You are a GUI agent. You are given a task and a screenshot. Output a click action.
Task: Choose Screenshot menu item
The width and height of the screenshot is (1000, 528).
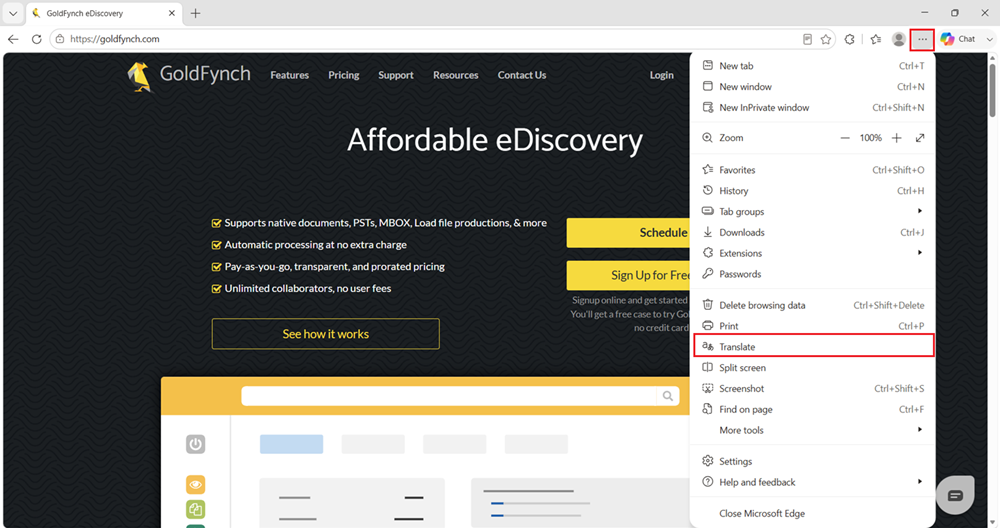tap(813, 388)
